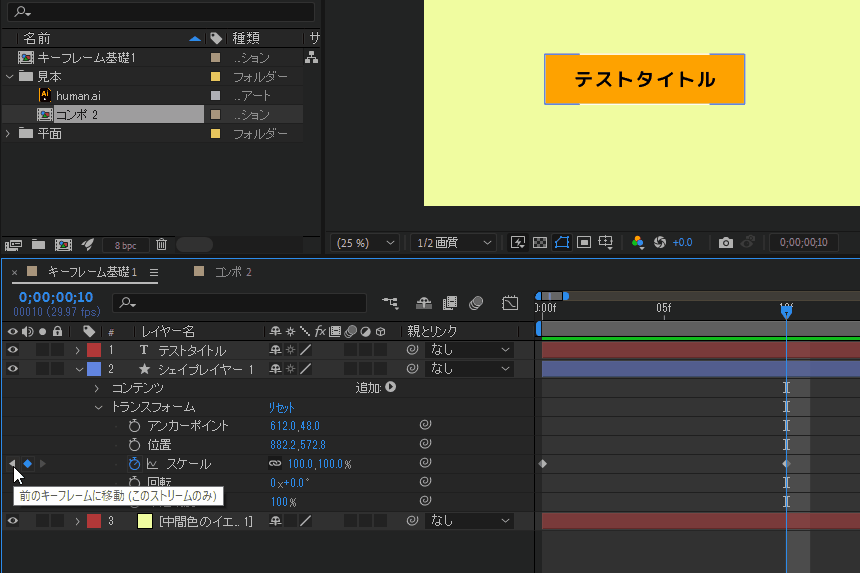Collapse トランスフォーム property group
This screenshot has height=573, width=860.
[98, 407]
